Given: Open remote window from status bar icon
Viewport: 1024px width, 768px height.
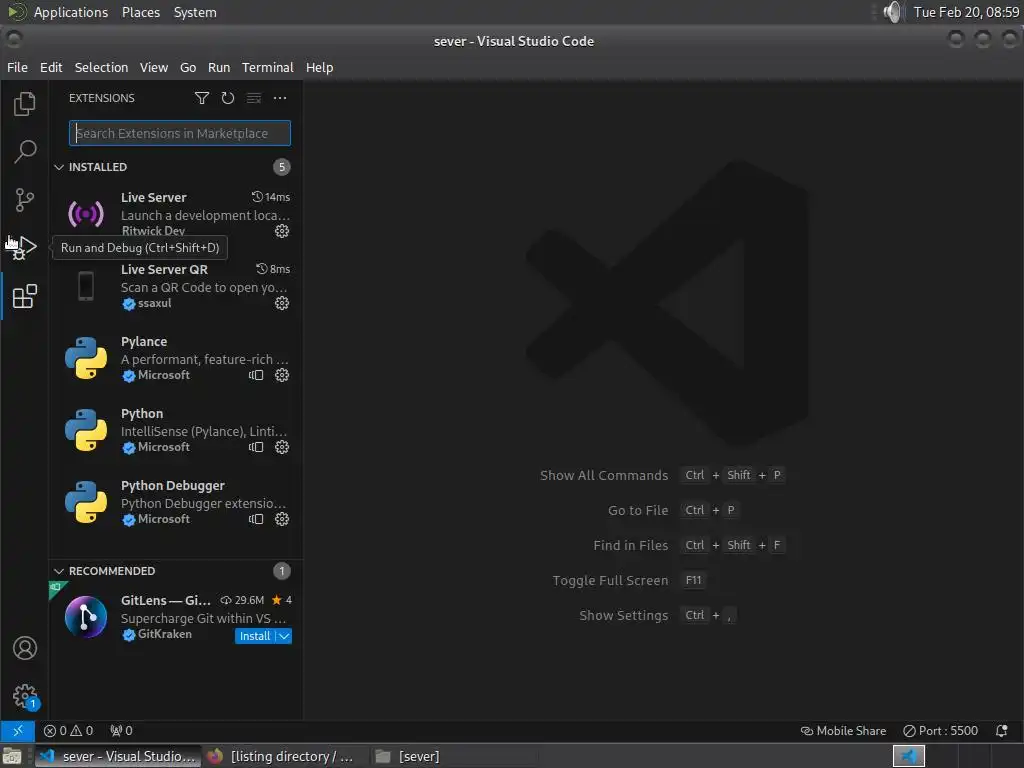Looking at the screenshot, I should point(18,731).
